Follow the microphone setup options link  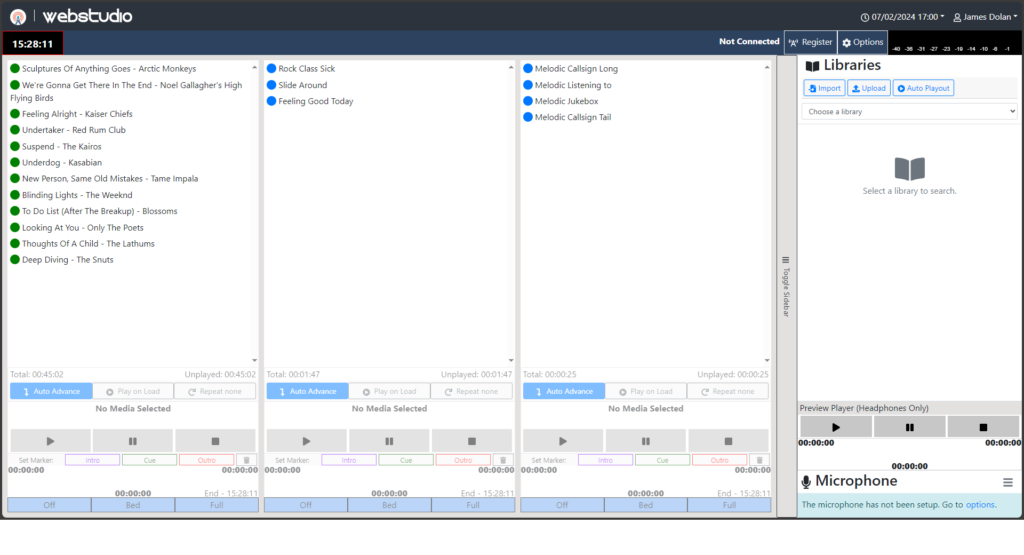(980, 505)
